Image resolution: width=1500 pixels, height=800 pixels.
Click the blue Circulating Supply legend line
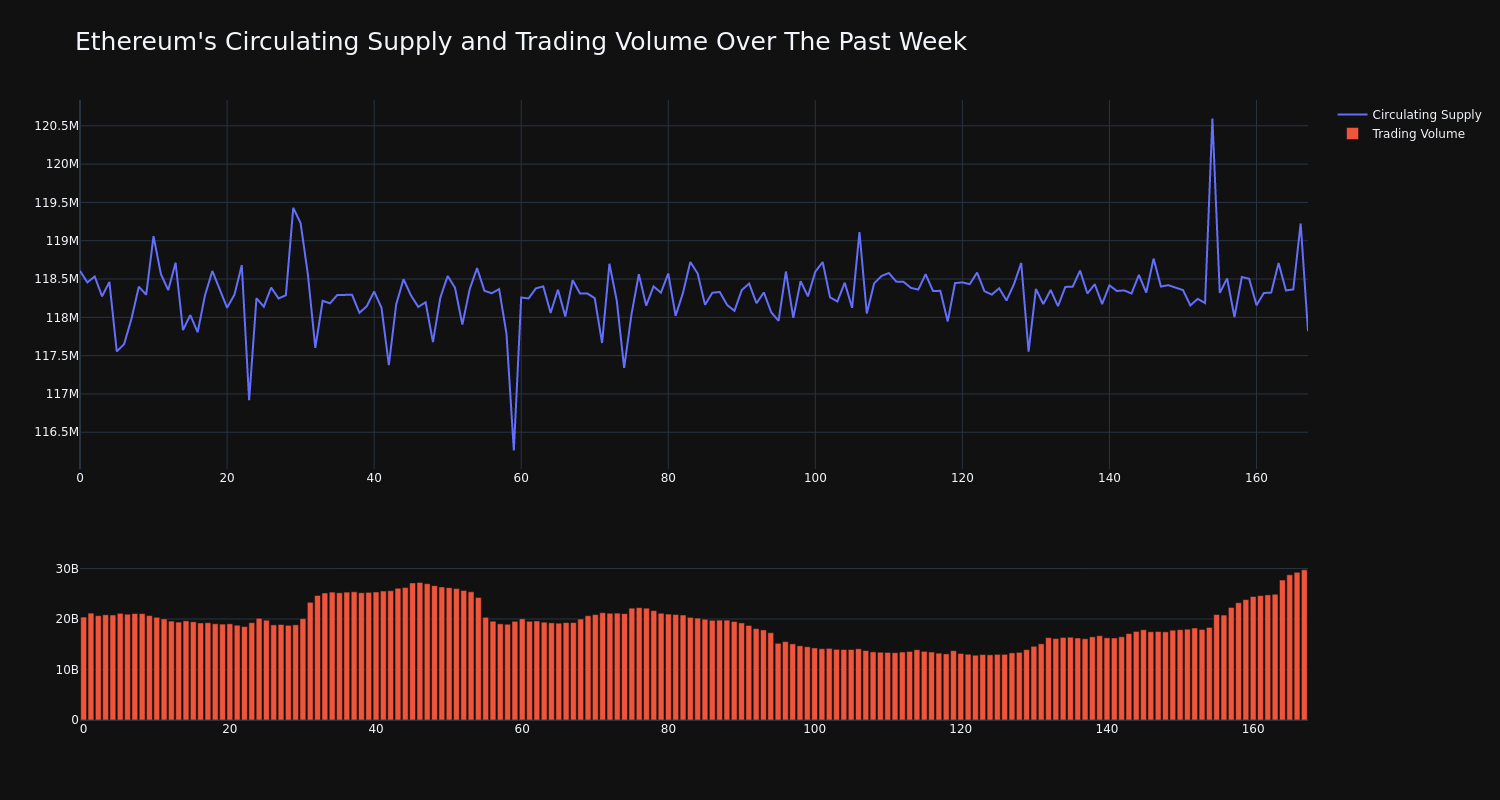click(1352, 115)
